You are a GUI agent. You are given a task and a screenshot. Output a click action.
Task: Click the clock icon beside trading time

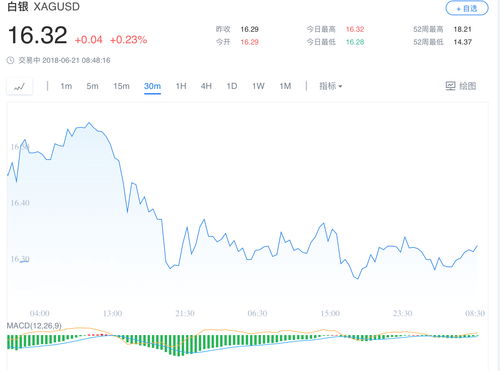tap(11, 60)
